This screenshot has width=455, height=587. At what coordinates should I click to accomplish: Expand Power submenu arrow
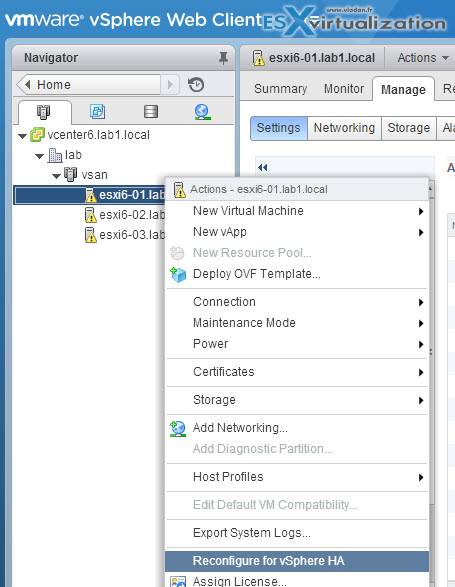[421, 344]
